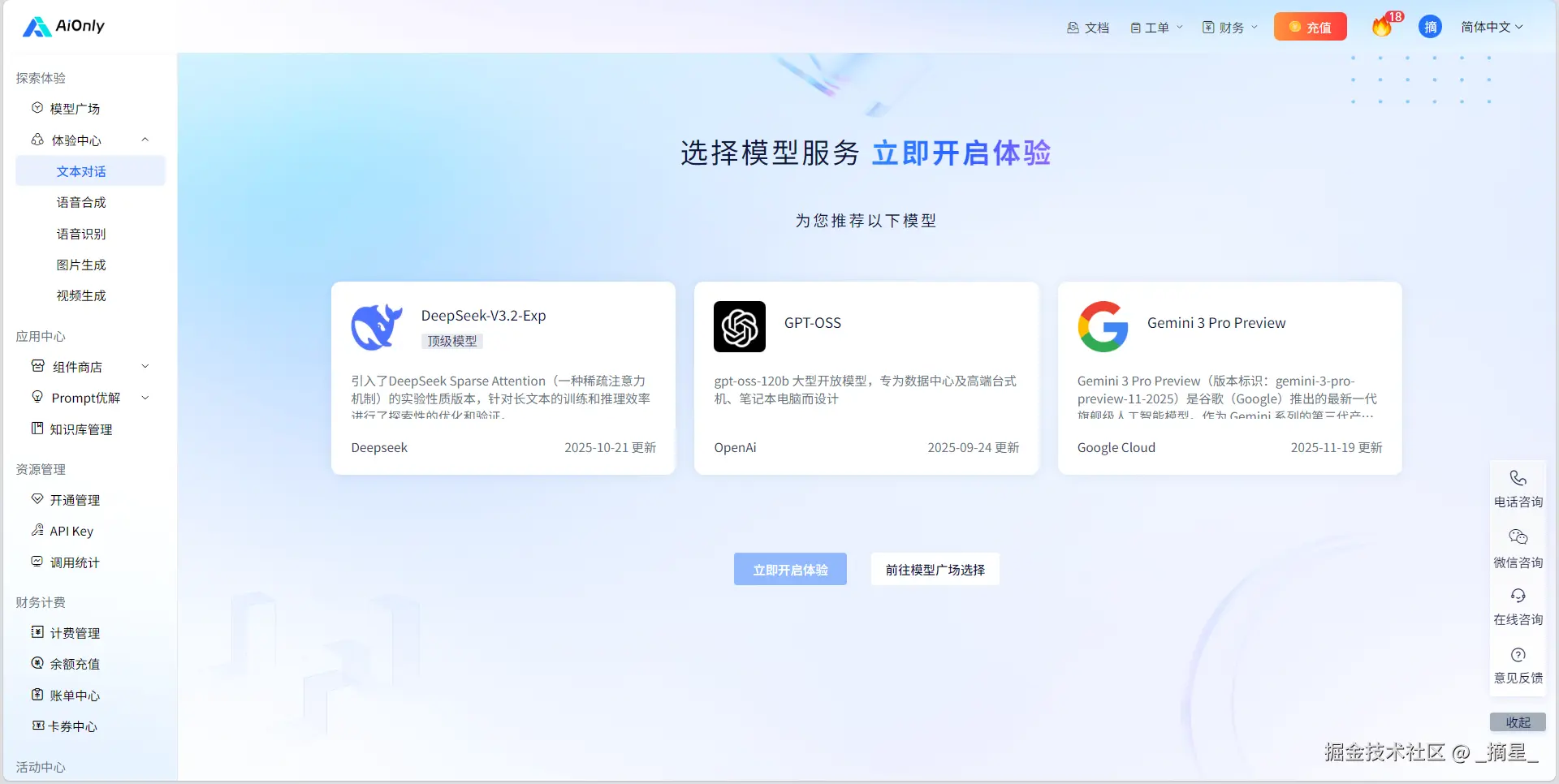
Task: Expand the Prompt优解 chevron
Action: (145, 398)
